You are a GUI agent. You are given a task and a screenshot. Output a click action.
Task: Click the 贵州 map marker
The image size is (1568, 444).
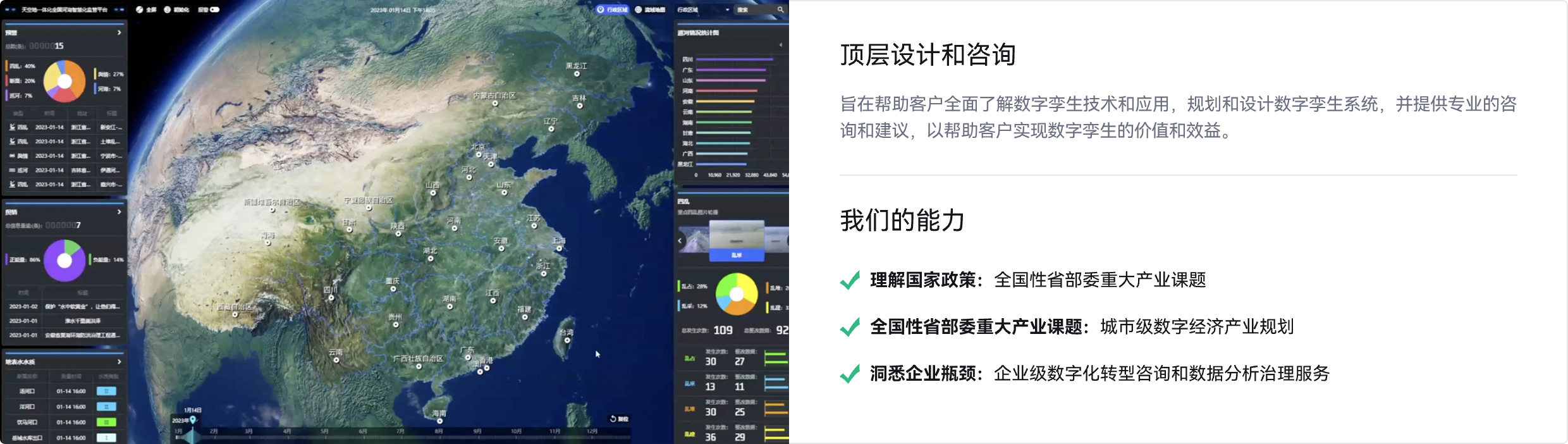point(396,324)
